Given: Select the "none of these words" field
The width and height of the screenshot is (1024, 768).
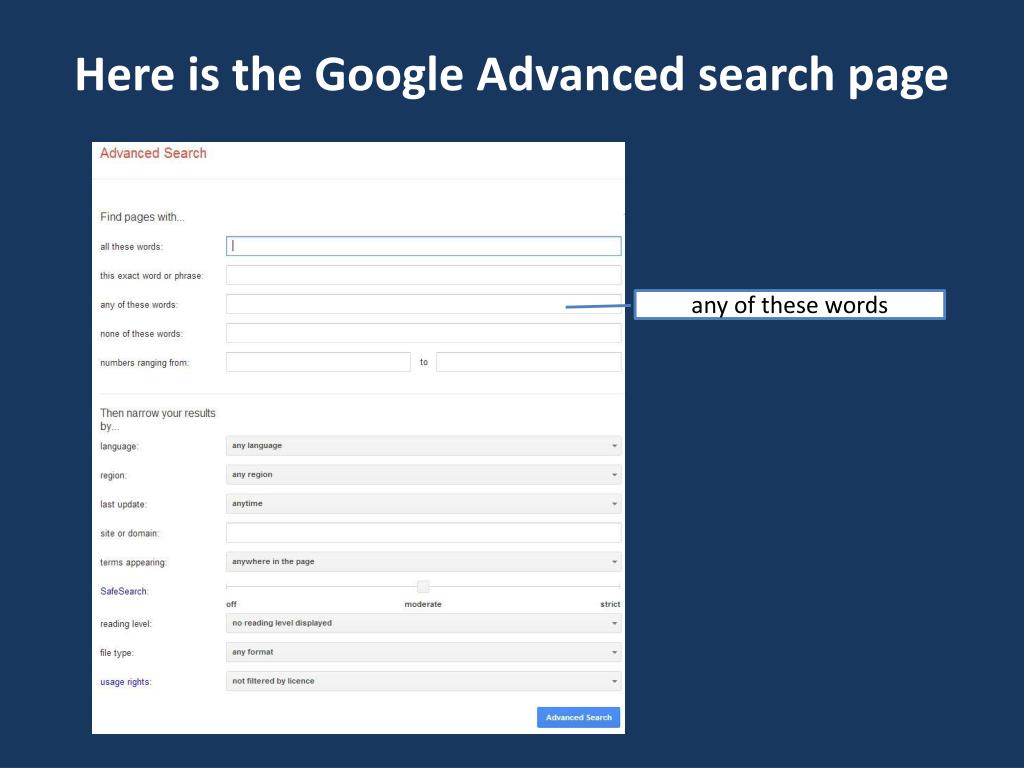Looking at the screenshot, I should (423, 333).
